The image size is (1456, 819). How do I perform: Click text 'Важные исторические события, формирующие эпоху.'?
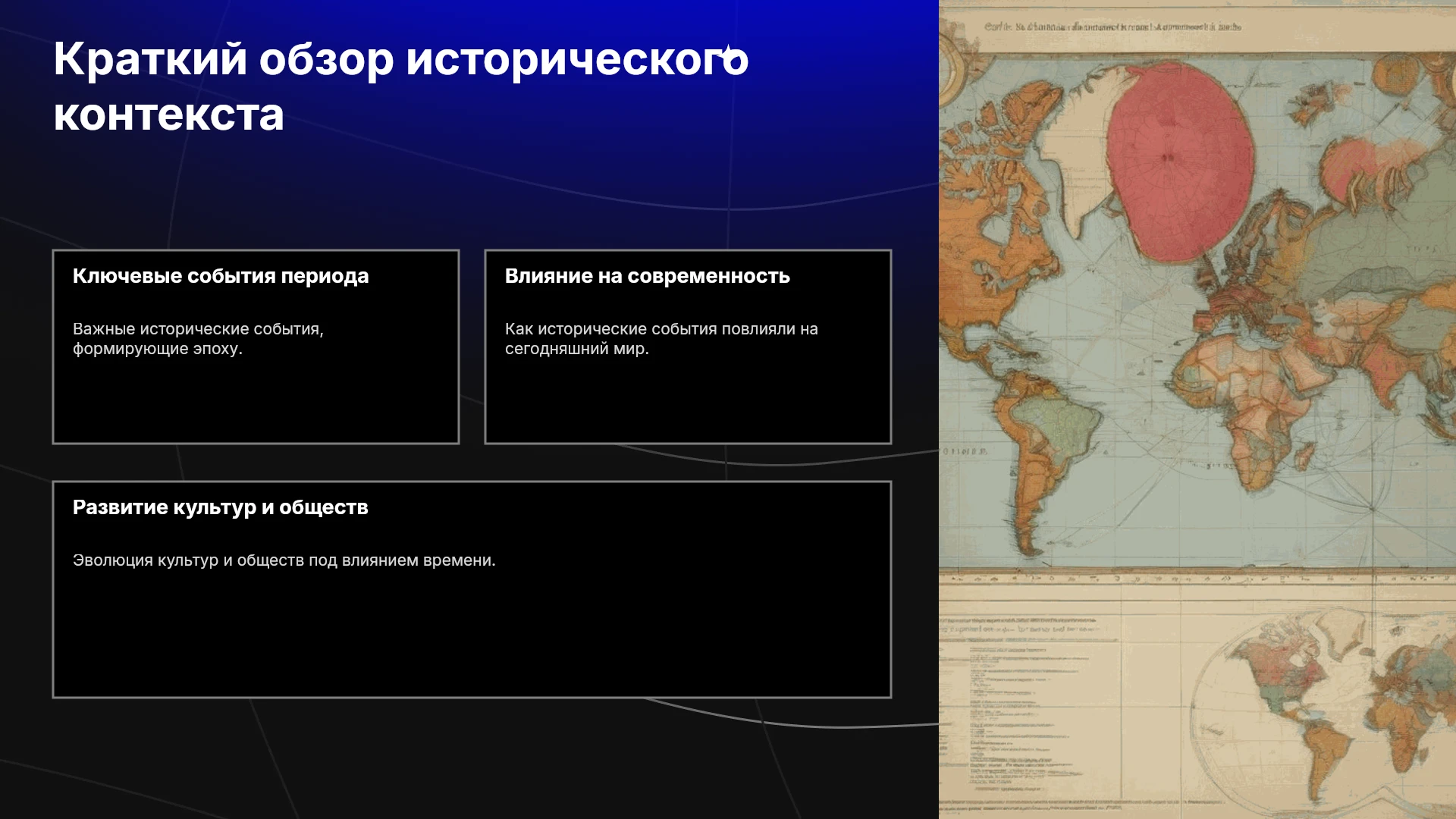click(x=198, y=339)
